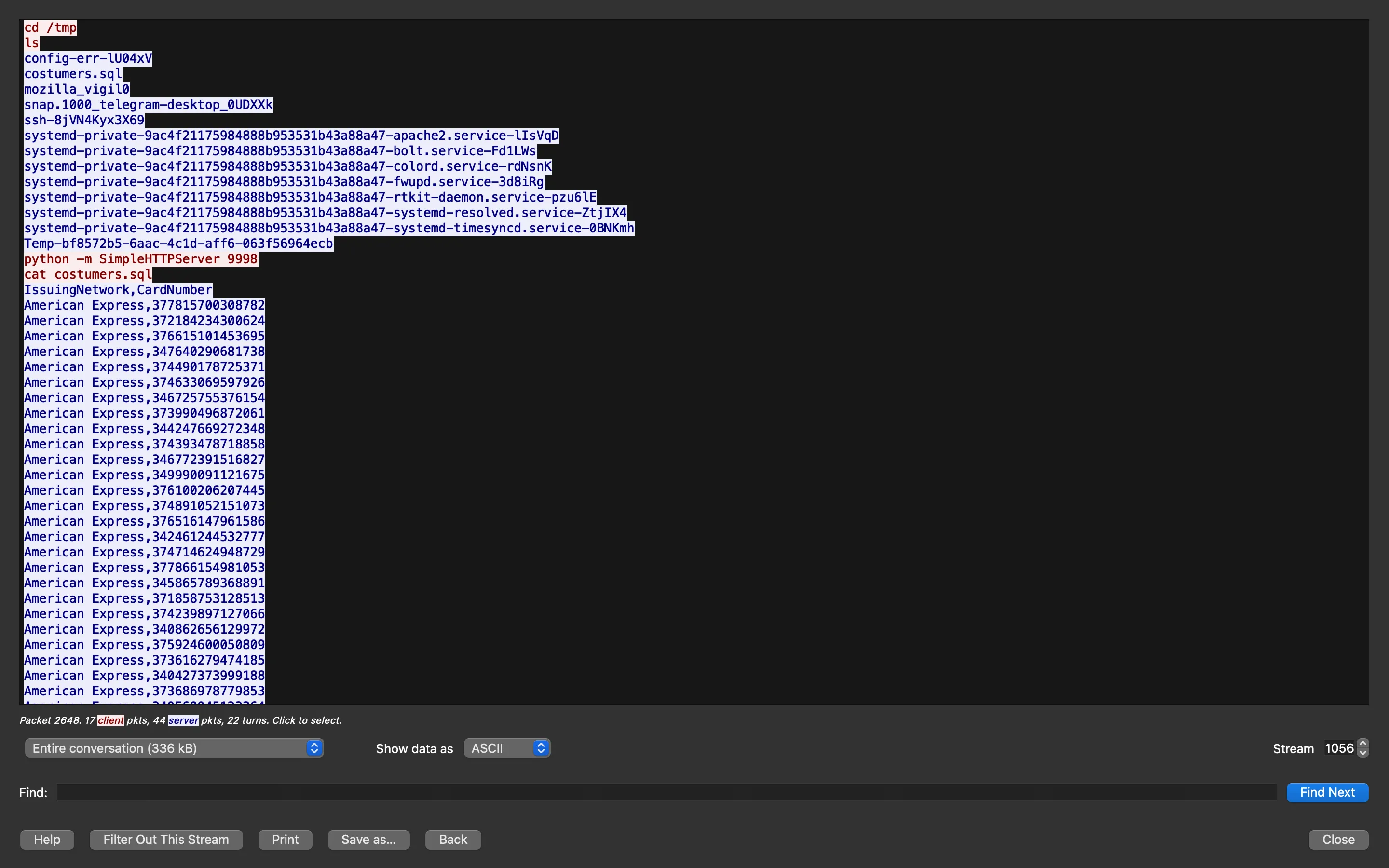
Task: Click the American Express,373990496872061 row
Action: (145, 414)
